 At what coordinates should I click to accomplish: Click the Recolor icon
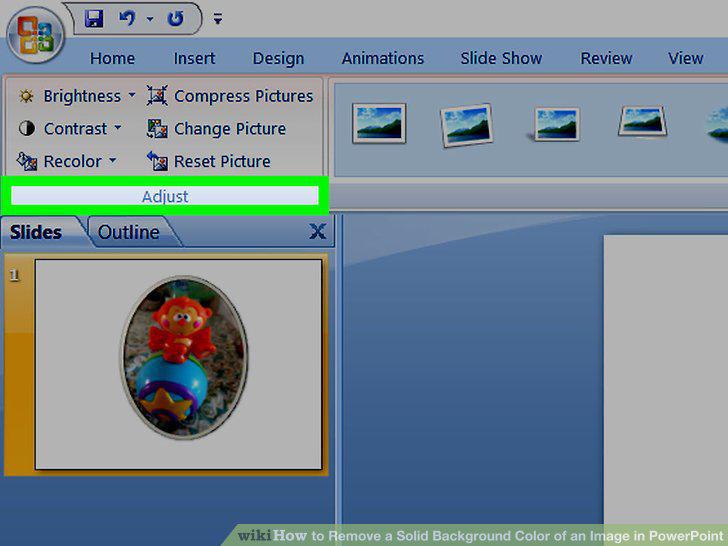[26, 161]
